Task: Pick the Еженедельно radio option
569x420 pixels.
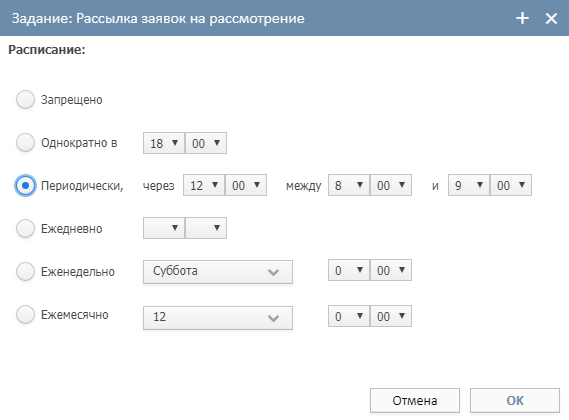Action: [x=25, y=271]
